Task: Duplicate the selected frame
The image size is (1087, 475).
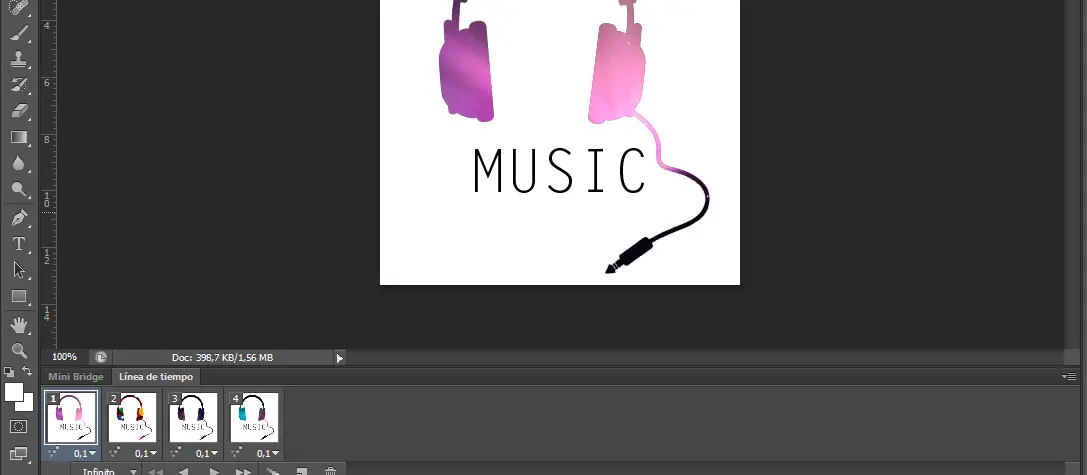Action: click(x=302, y=472)
